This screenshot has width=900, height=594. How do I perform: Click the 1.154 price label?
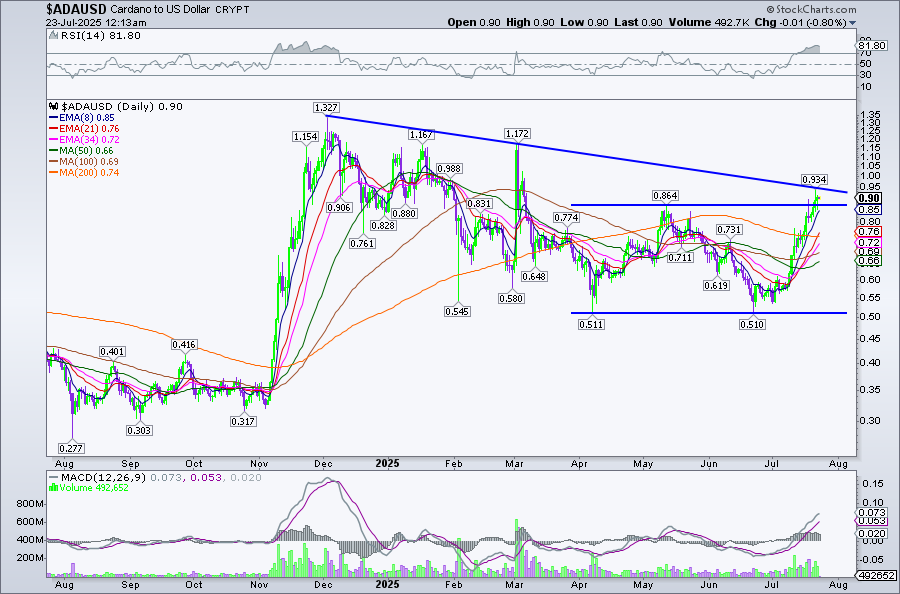[x=305, y=137]
